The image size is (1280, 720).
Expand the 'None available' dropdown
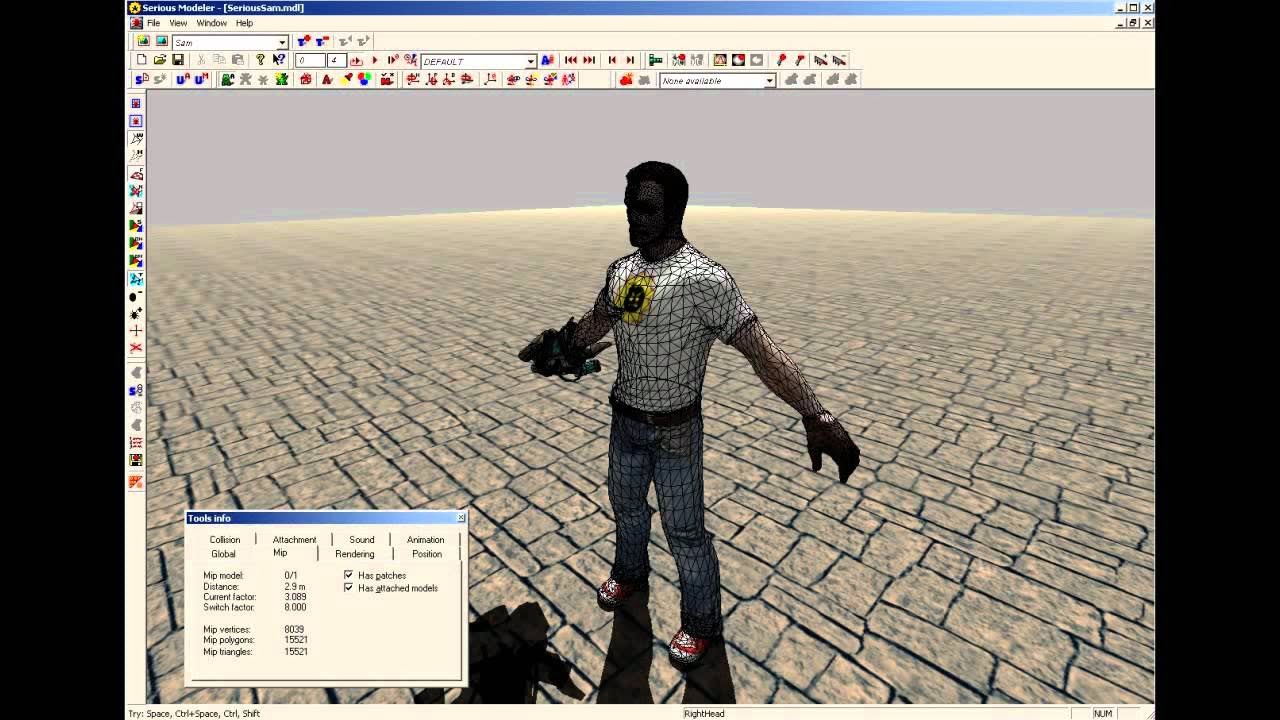tap(770, 80)
